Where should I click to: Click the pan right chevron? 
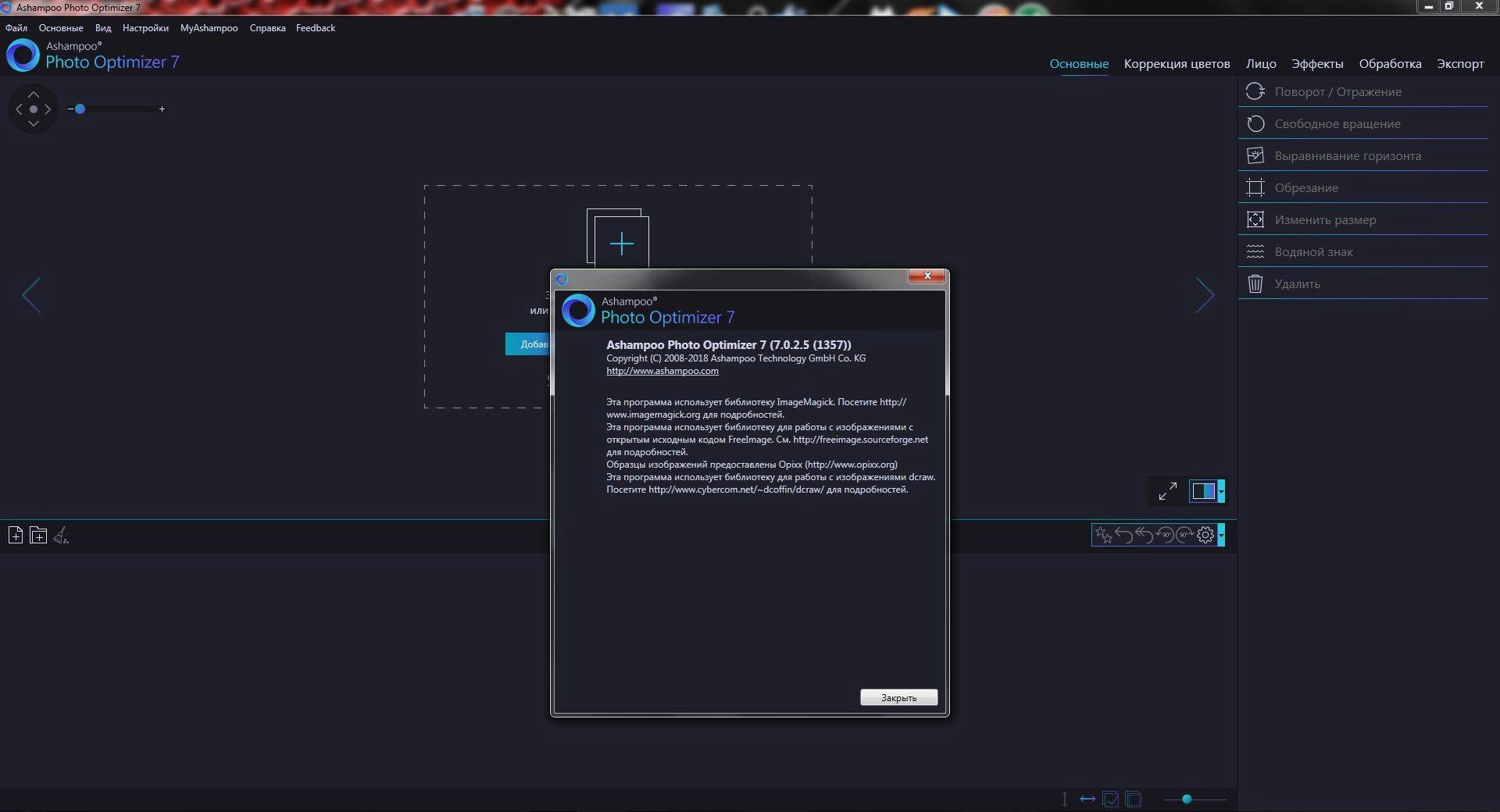(x=48, y=109)
